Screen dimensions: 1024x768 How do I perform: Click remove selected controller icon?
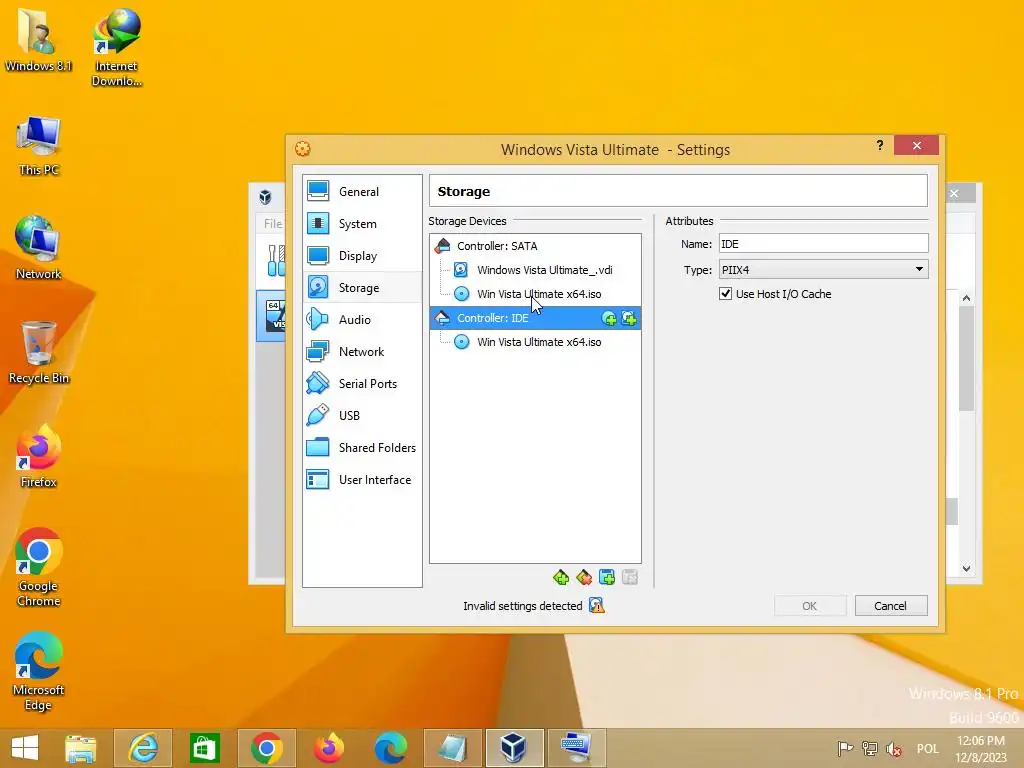[x=584, y=577]
